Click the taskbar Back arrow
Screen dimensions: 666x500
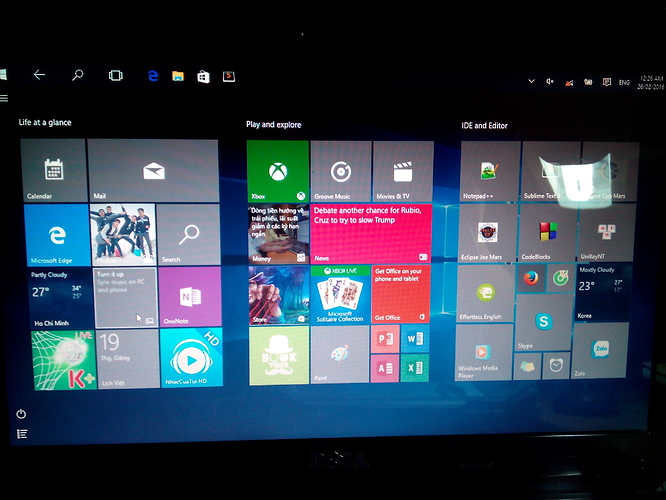(x=40, y=75)
